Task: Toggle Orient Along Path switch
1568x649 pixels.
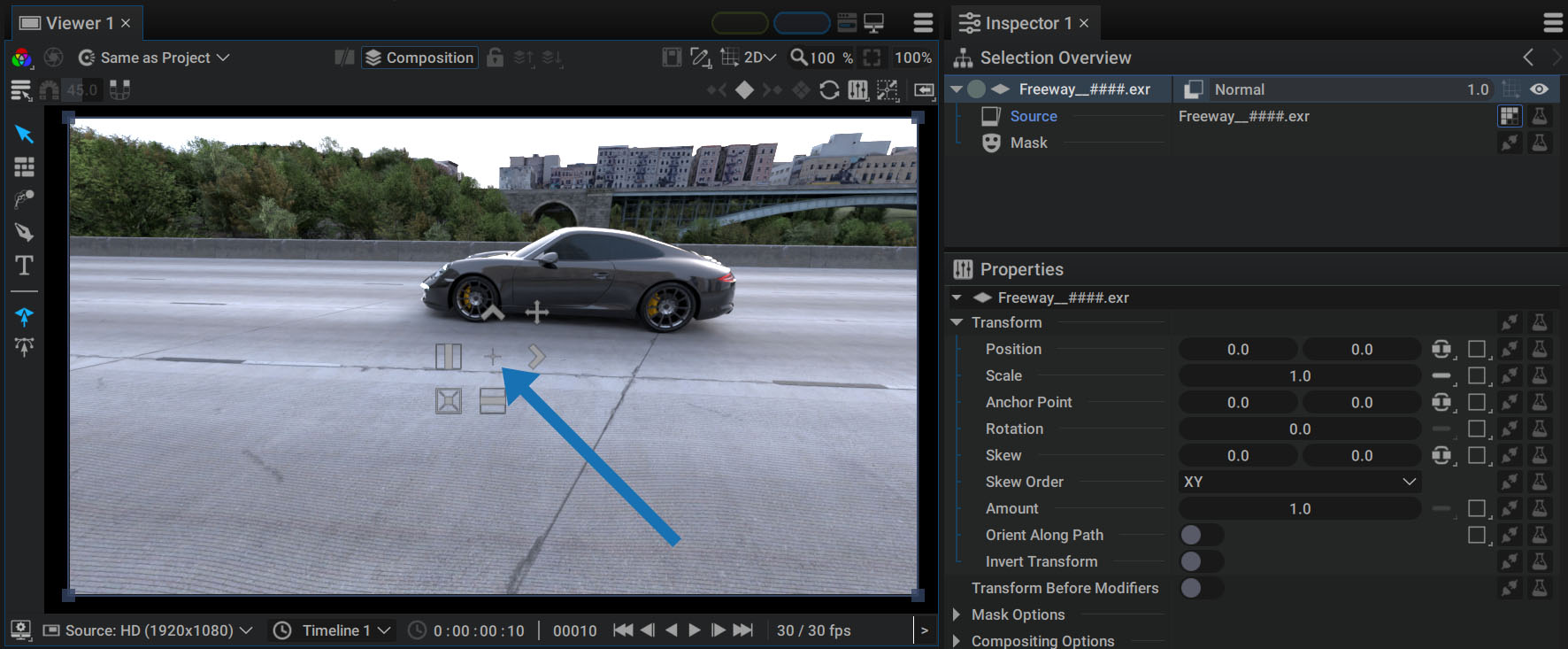Action: pos(1202,535)
